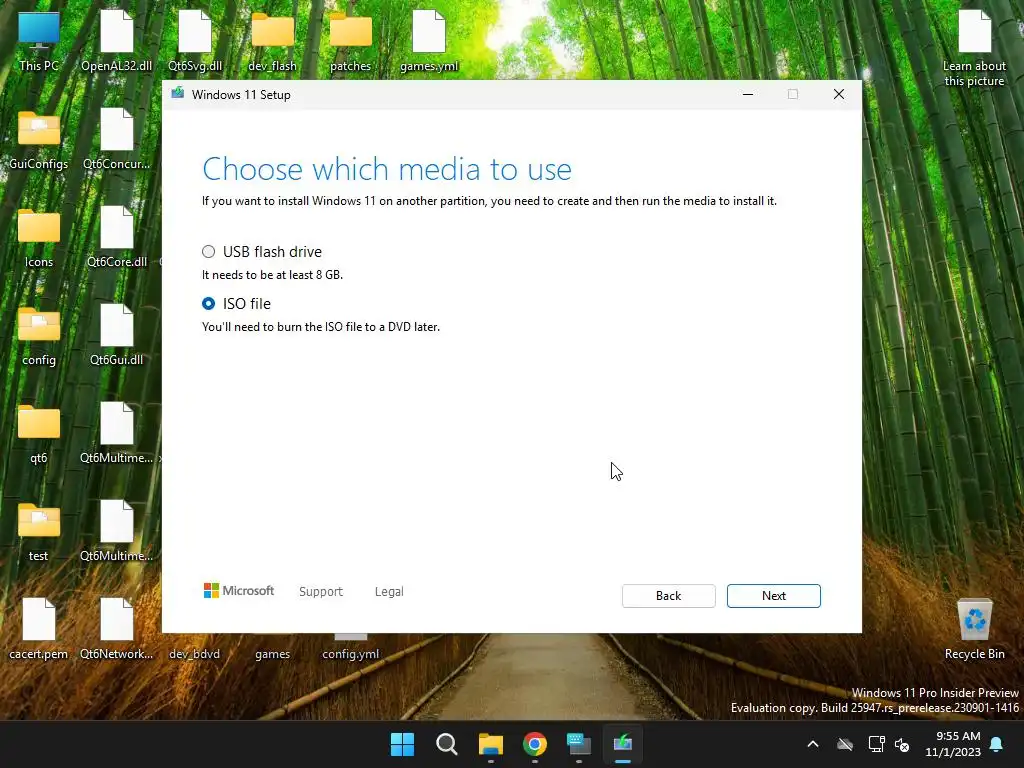This screenshot has width=1024, height=768.
Task: Select cacert.pem file icon
Action: click(39, 630)
